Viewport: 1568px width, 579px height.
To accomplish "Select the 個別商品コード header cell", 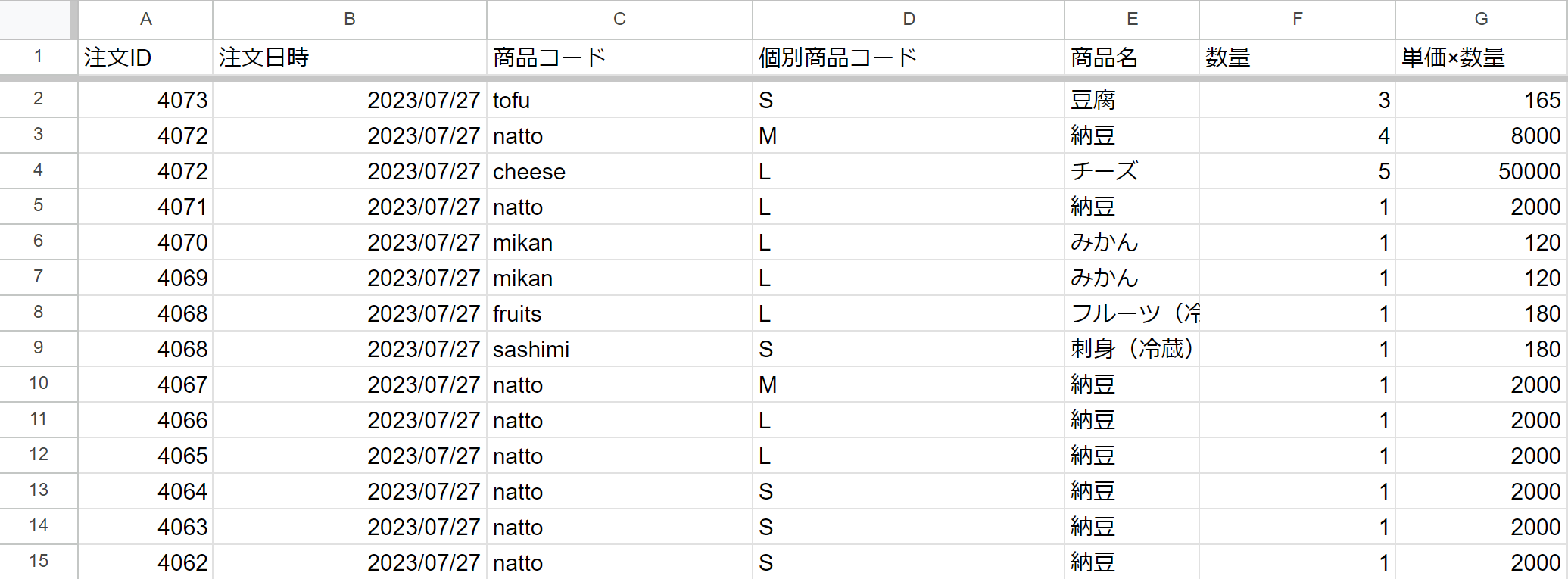I will click(x=909, y=58).
